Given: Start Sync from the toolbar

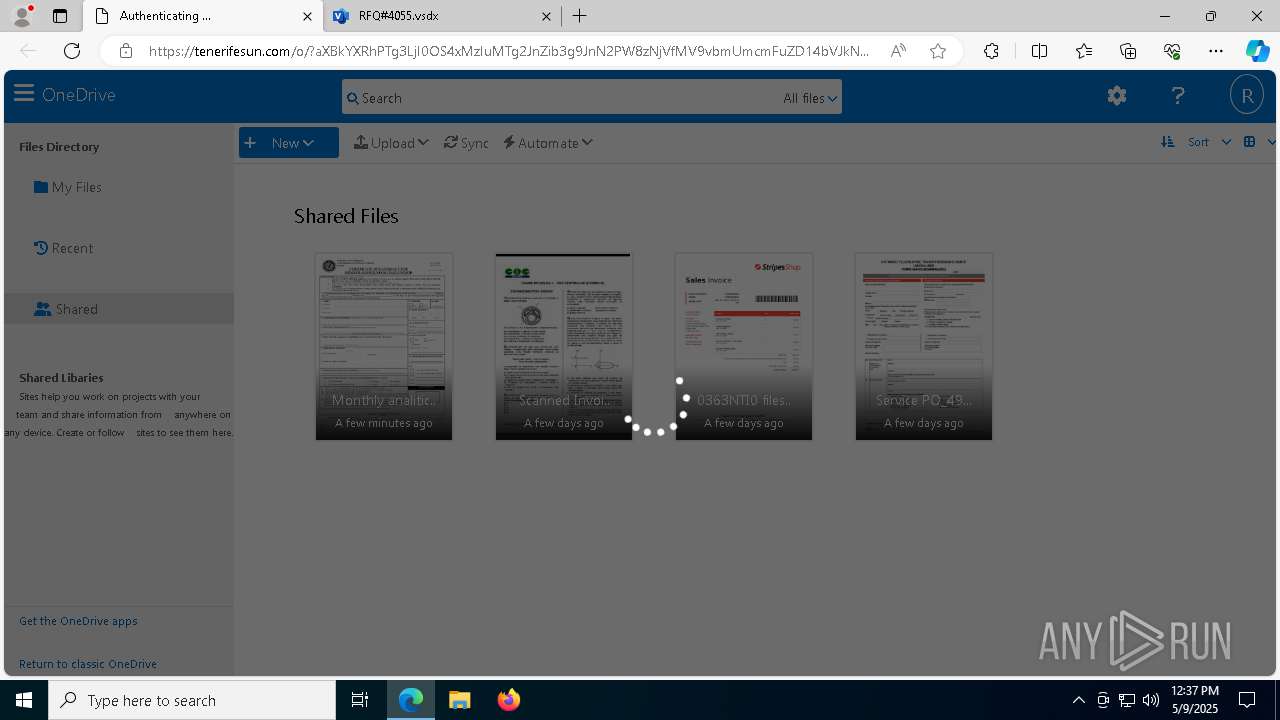Looking at the screenshot, I should click(x=466, y=143).
